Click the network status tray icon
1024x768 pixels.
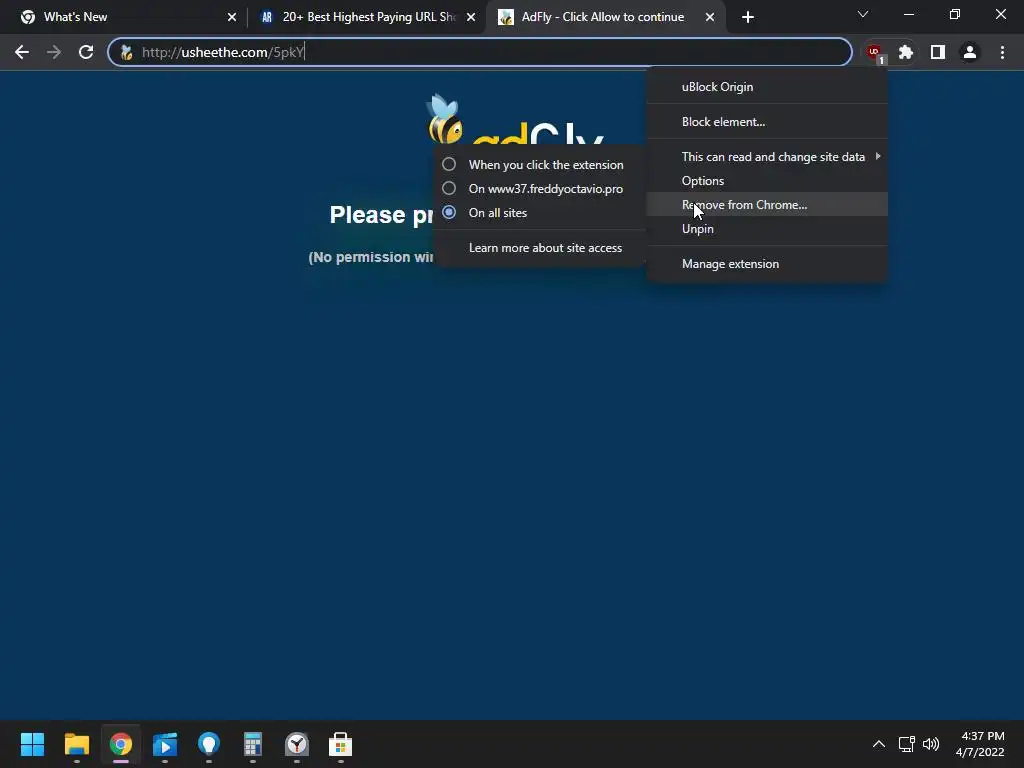pos(906,744)
